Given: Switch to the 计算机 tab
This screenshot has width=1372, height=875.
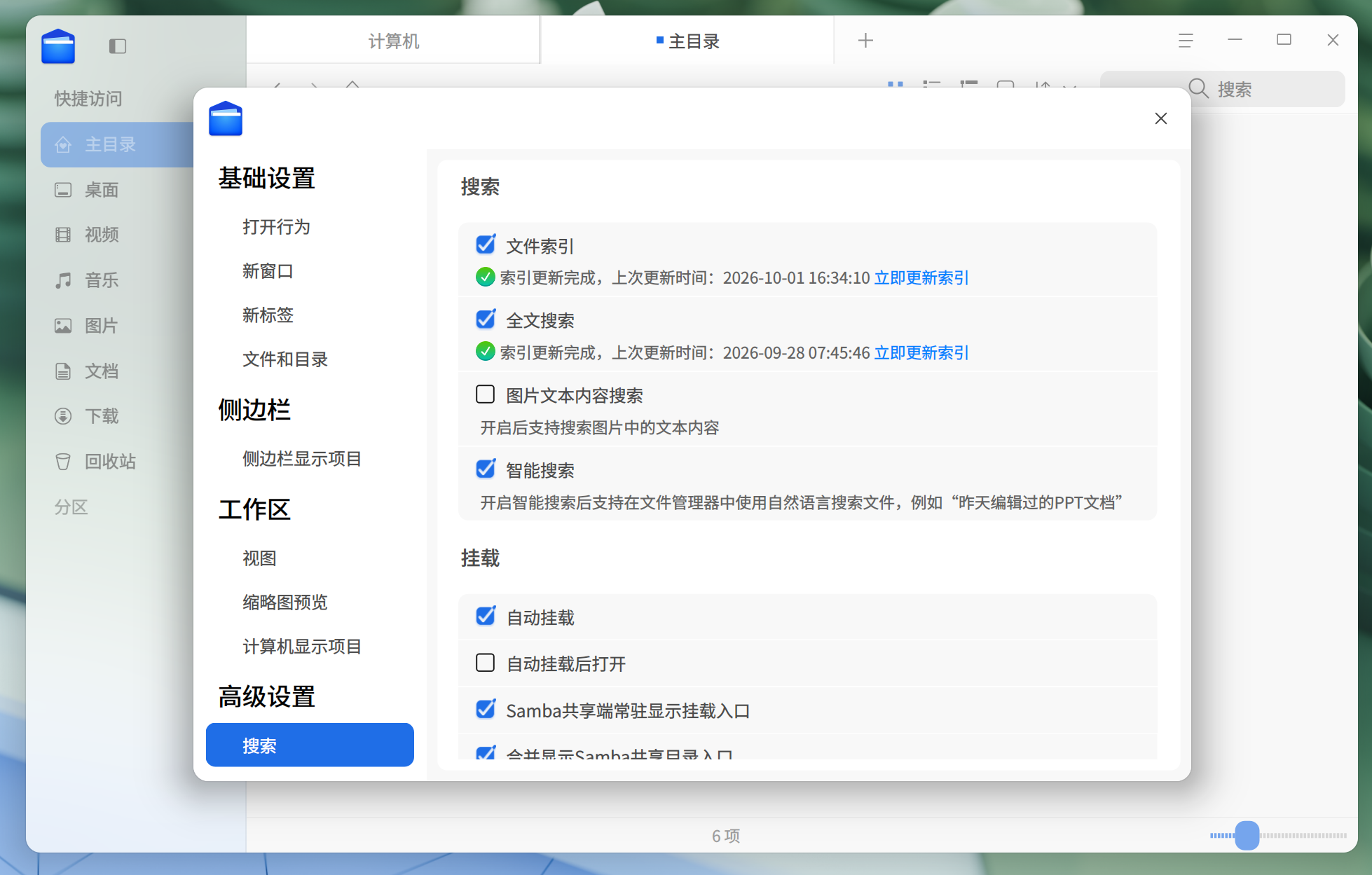Looking at the screenshot, I should coord(394,41).
